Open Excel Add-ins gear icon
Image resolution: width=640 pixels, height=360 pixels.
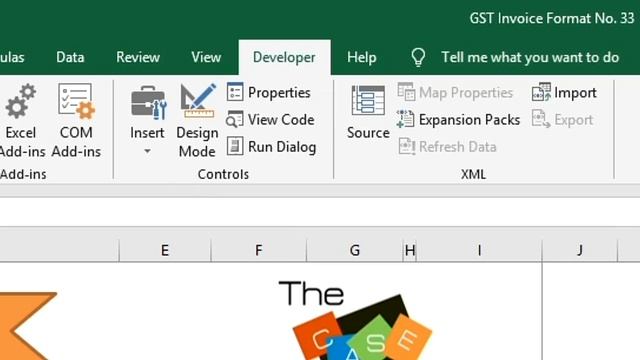tap(20, 101)
